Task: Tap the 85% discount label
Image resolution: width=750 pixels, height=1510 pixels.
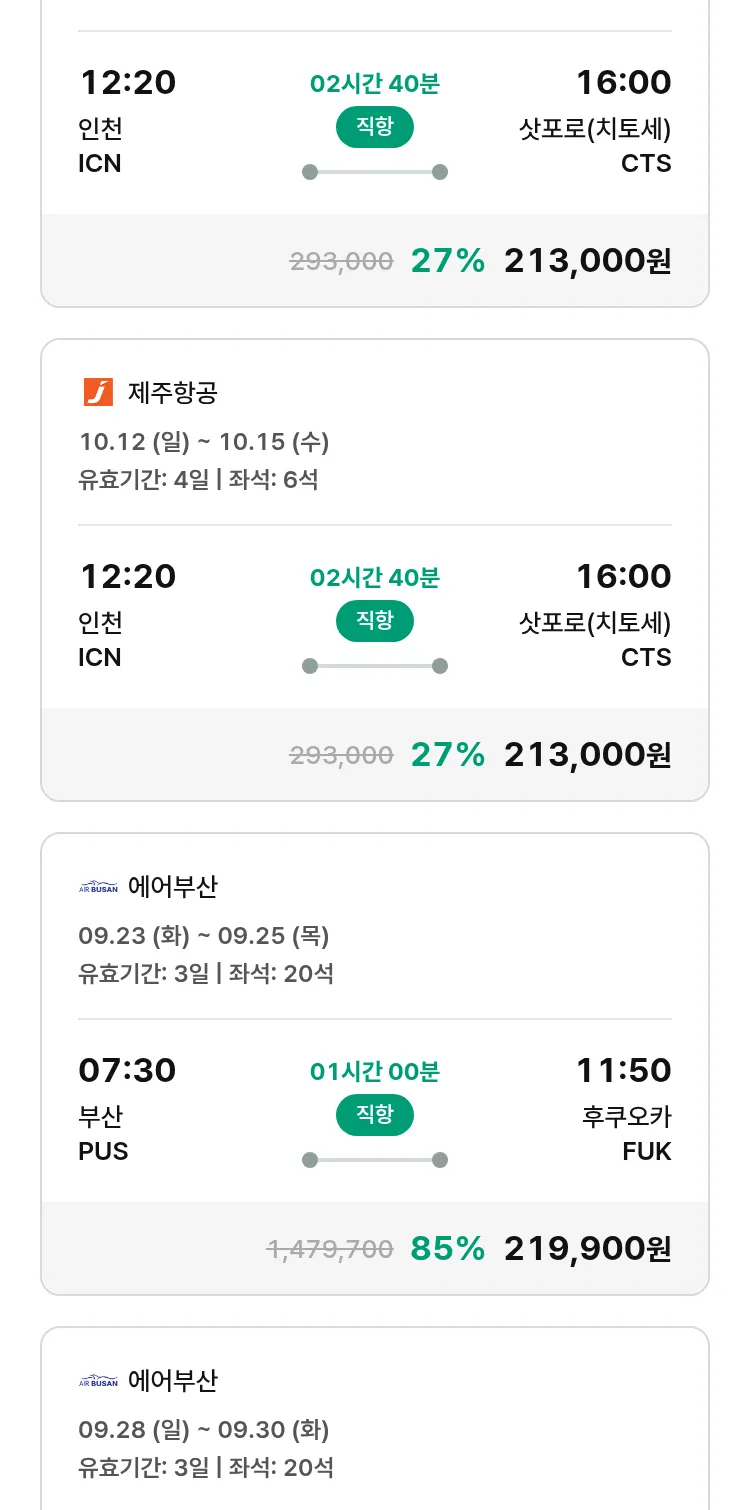Action: [447, 1248]
